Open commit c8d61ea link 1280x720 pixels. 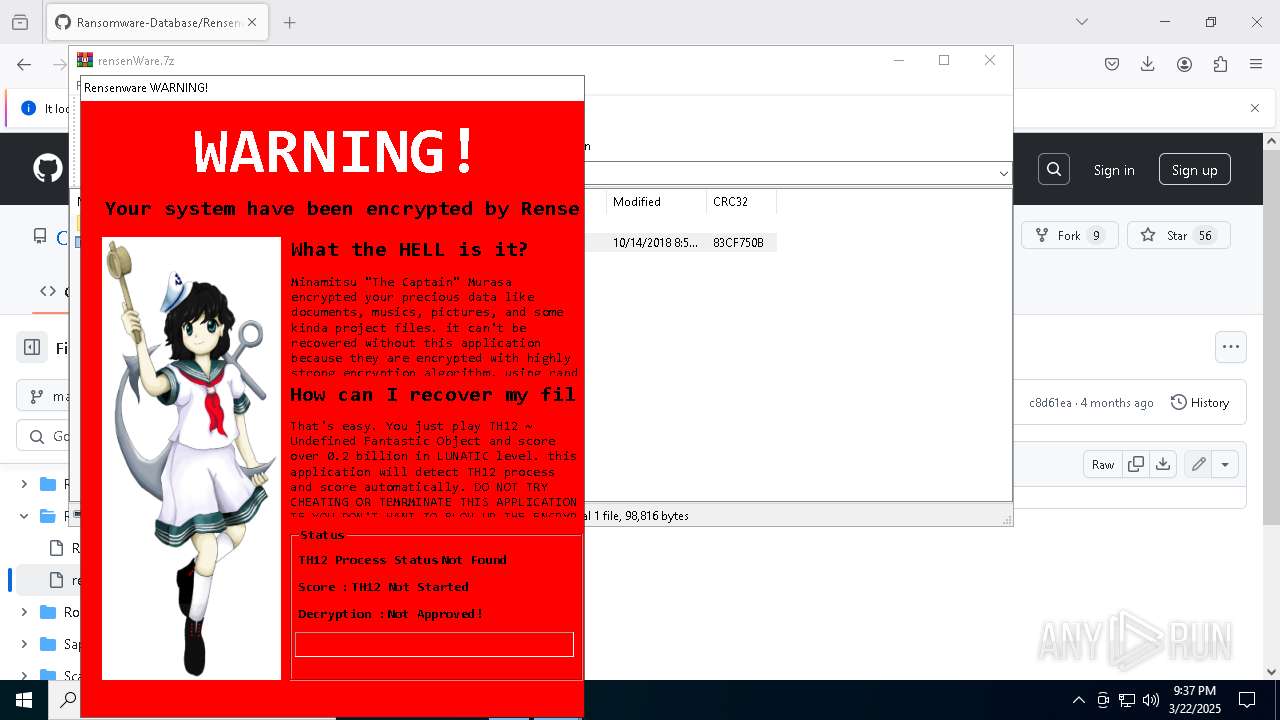pos(1050,403)
